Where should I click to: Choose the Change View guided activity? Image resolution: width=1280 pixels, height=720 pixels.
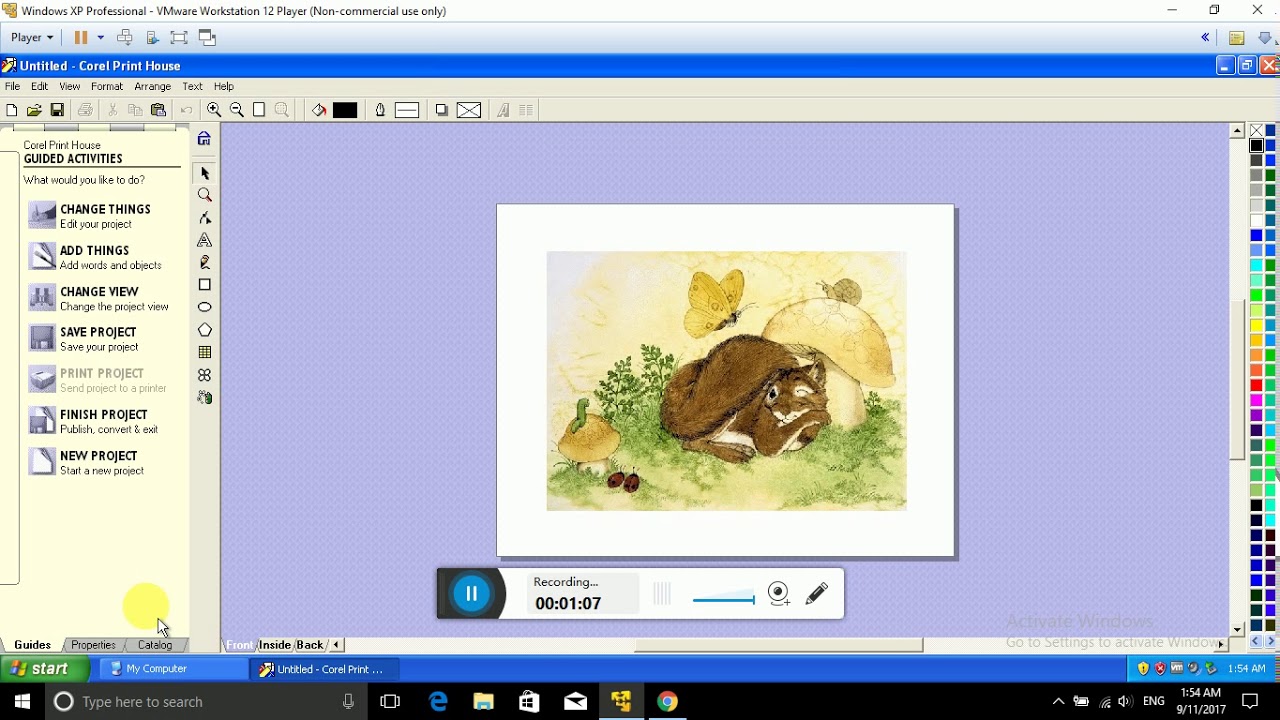click(x=98, y=299)
